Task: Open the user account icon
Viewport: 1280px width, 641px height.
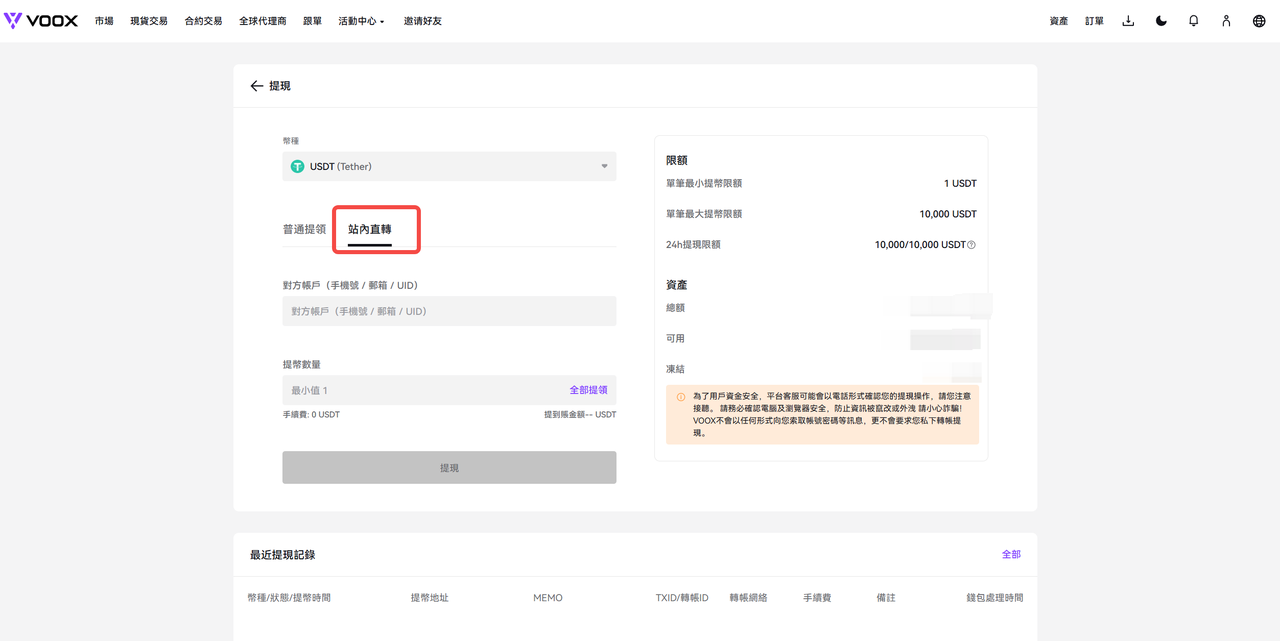Action: (x=1226, y=21)
